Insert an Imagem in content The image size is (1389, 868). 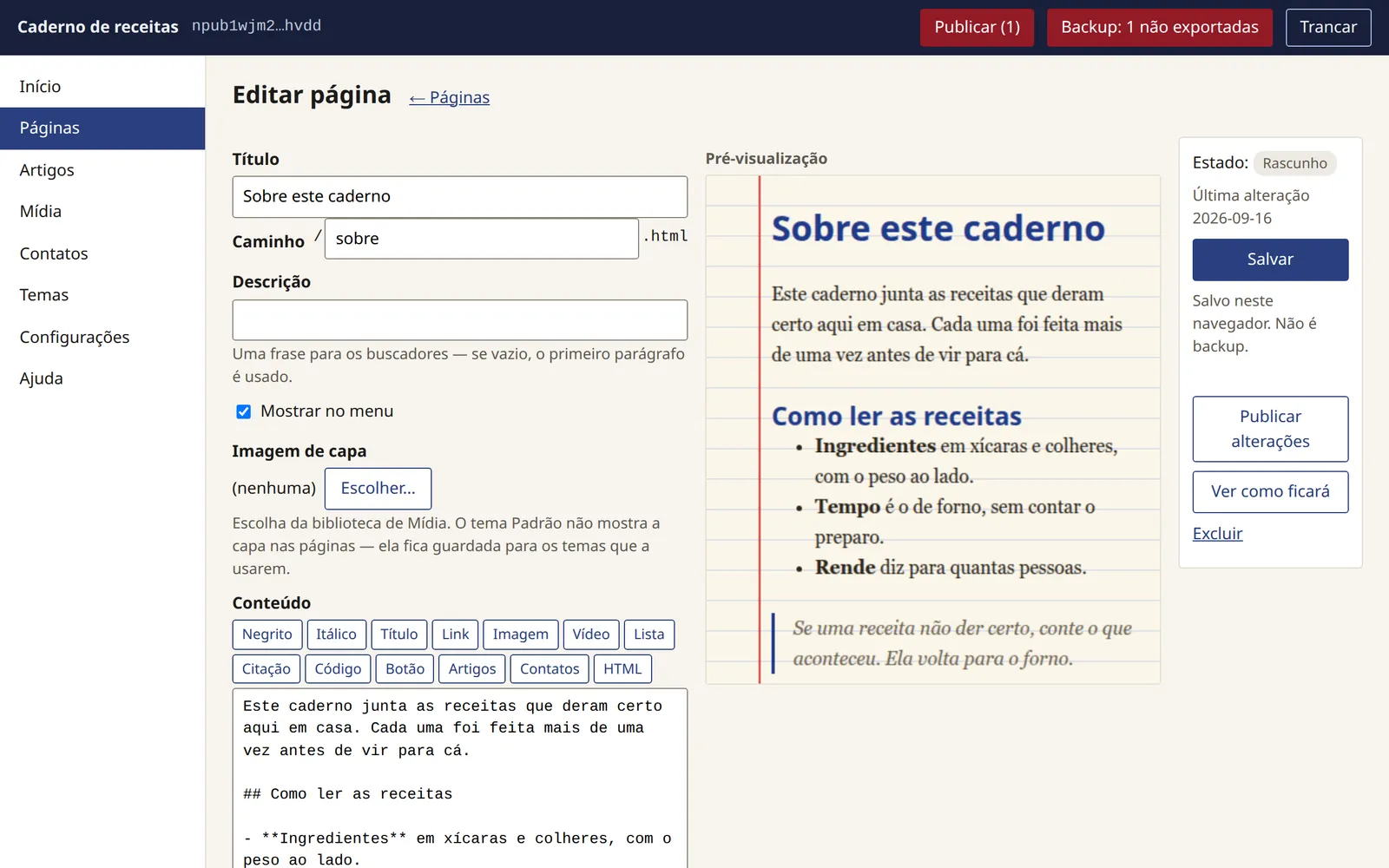click(521, 635)
